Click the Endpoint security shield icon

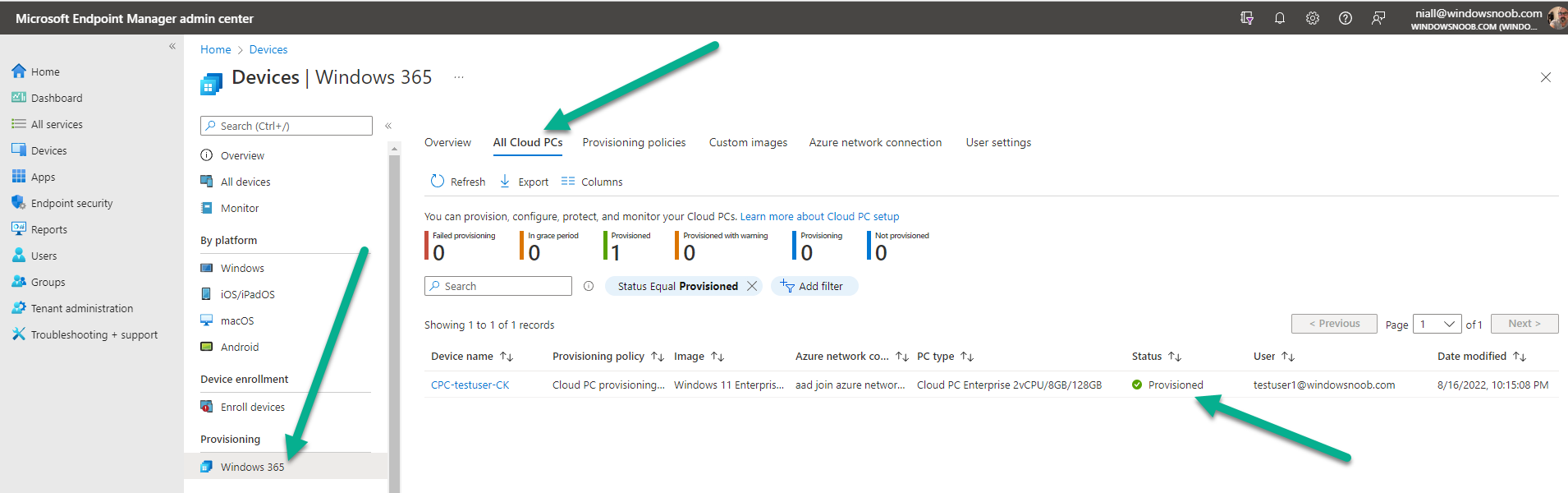pos(19,203)
